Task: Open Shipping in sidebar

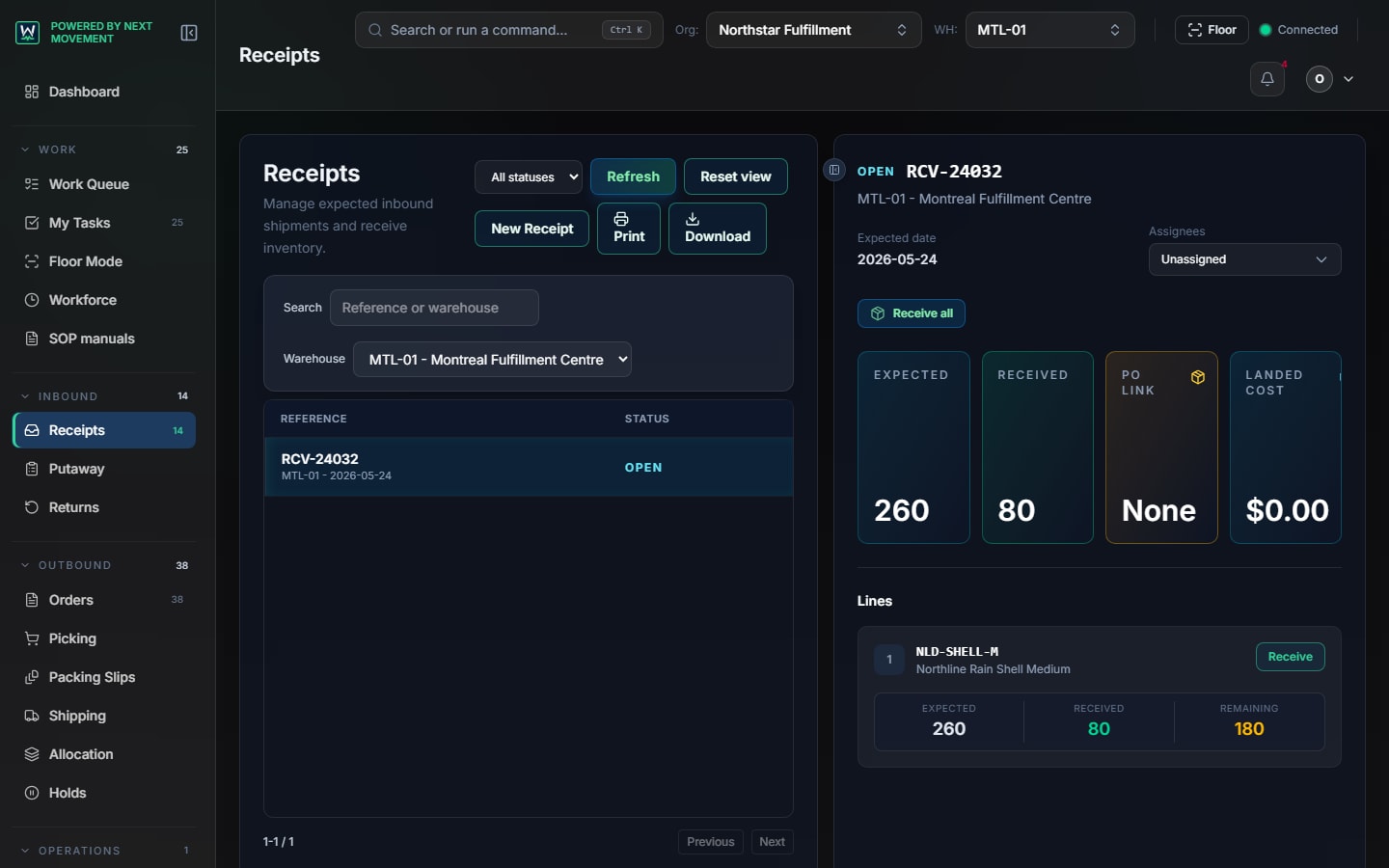Action: click(104, 716)
